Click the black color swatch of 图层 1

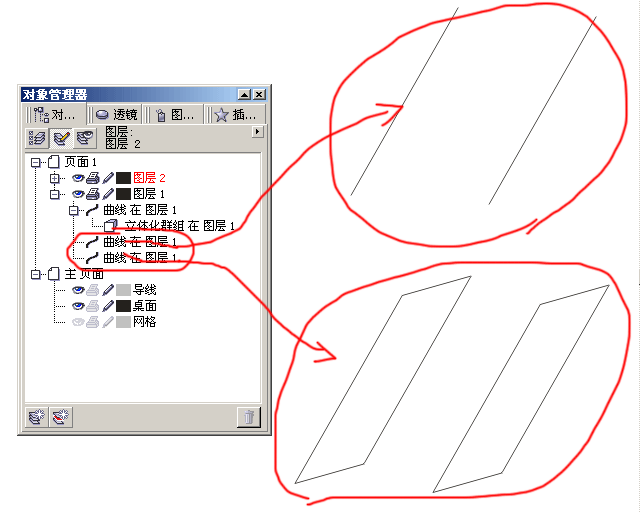click(123, 194)
